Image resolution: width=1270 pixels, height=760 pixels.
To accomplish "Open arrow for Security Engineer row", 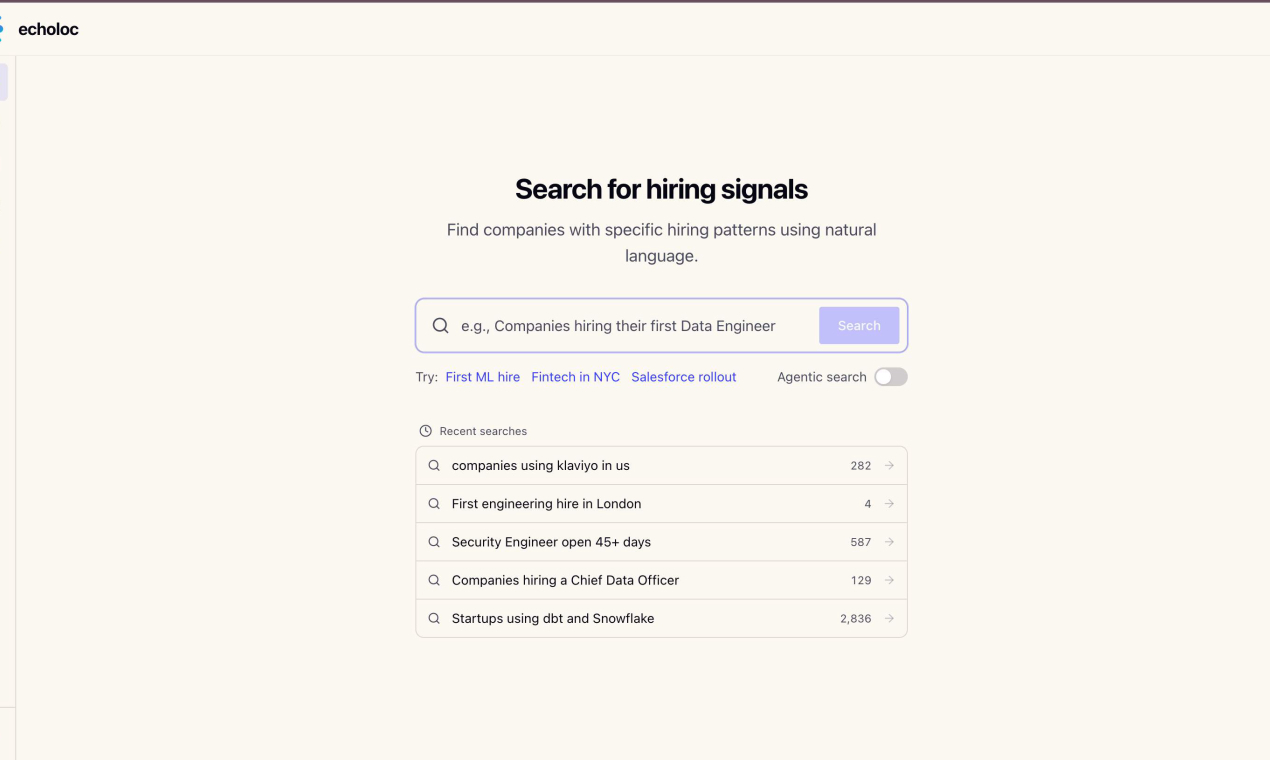I will click(889, 542).
